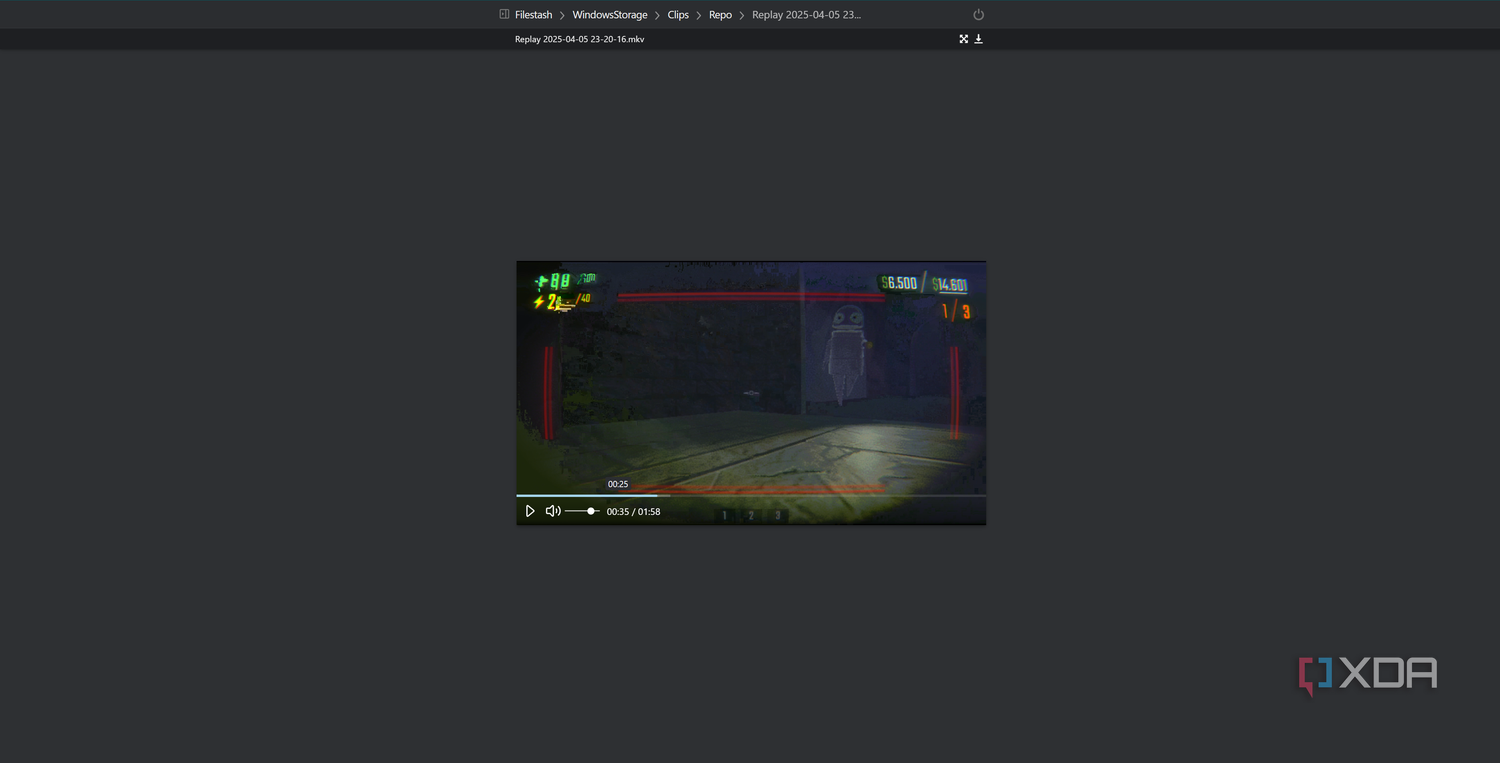
Task: Navigate to the Clips breadcrumb folder
Action: click(678, 15)
